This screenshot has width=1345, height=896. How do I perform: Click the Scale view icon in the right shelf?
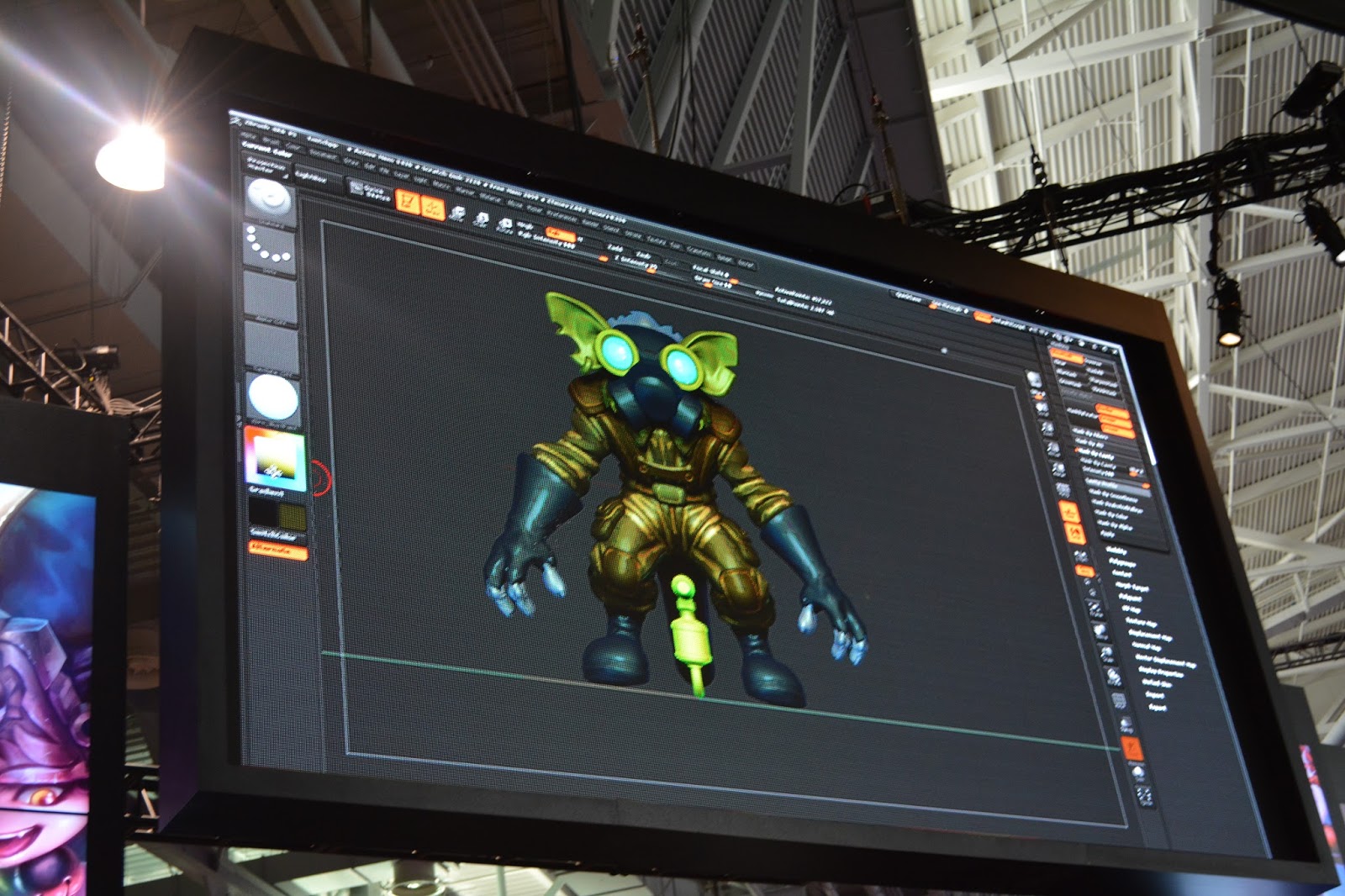click(1107, 654)
